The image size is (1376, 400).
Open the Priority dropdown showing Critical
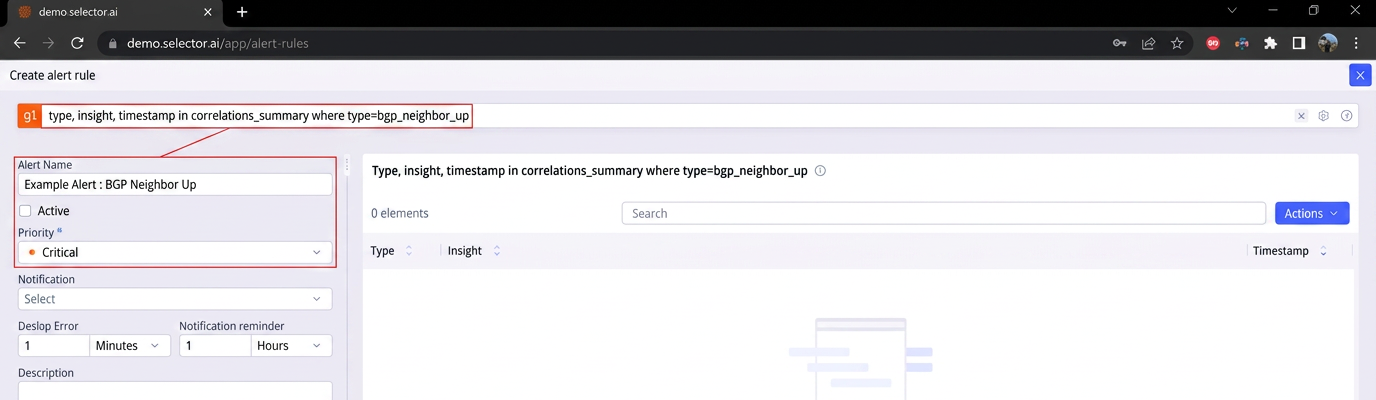(x=175, y=252)
